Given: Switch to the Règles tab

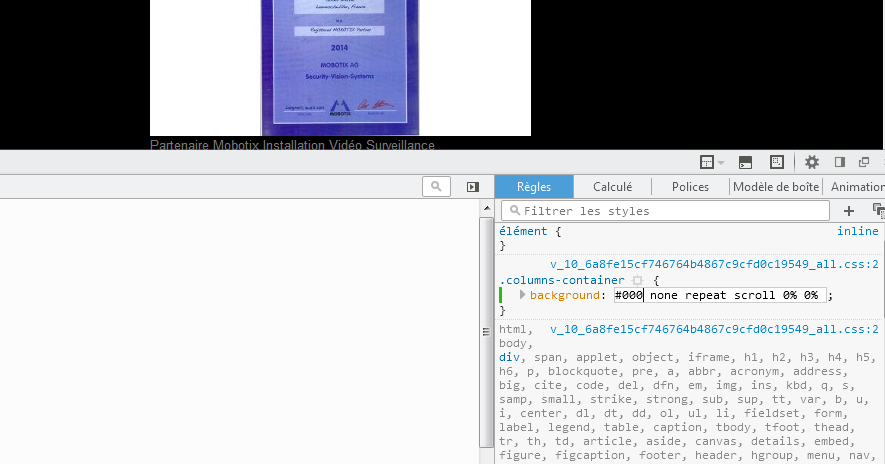Looking at the screenshot, I should coord(534,187).
